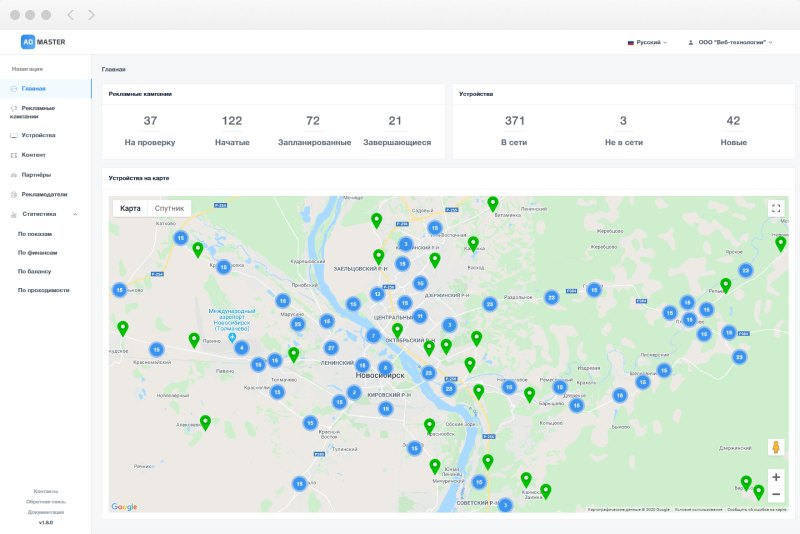Screen dimensions: 800x534
Task: Click the 371 В сети devices counter
Action: pyautogui.click(x=514, y=131)
